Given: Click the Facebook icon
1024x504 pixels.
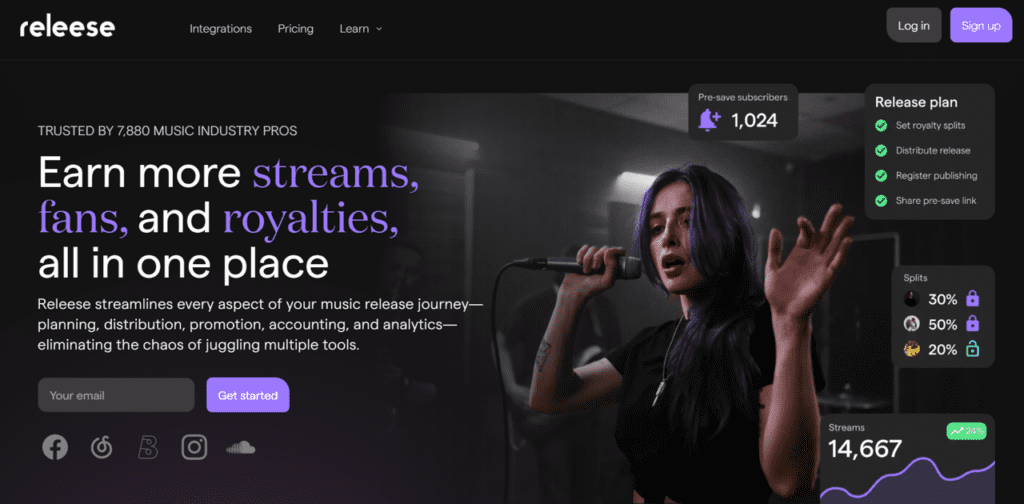Looking at the screenshot, I should click(55, 447).
